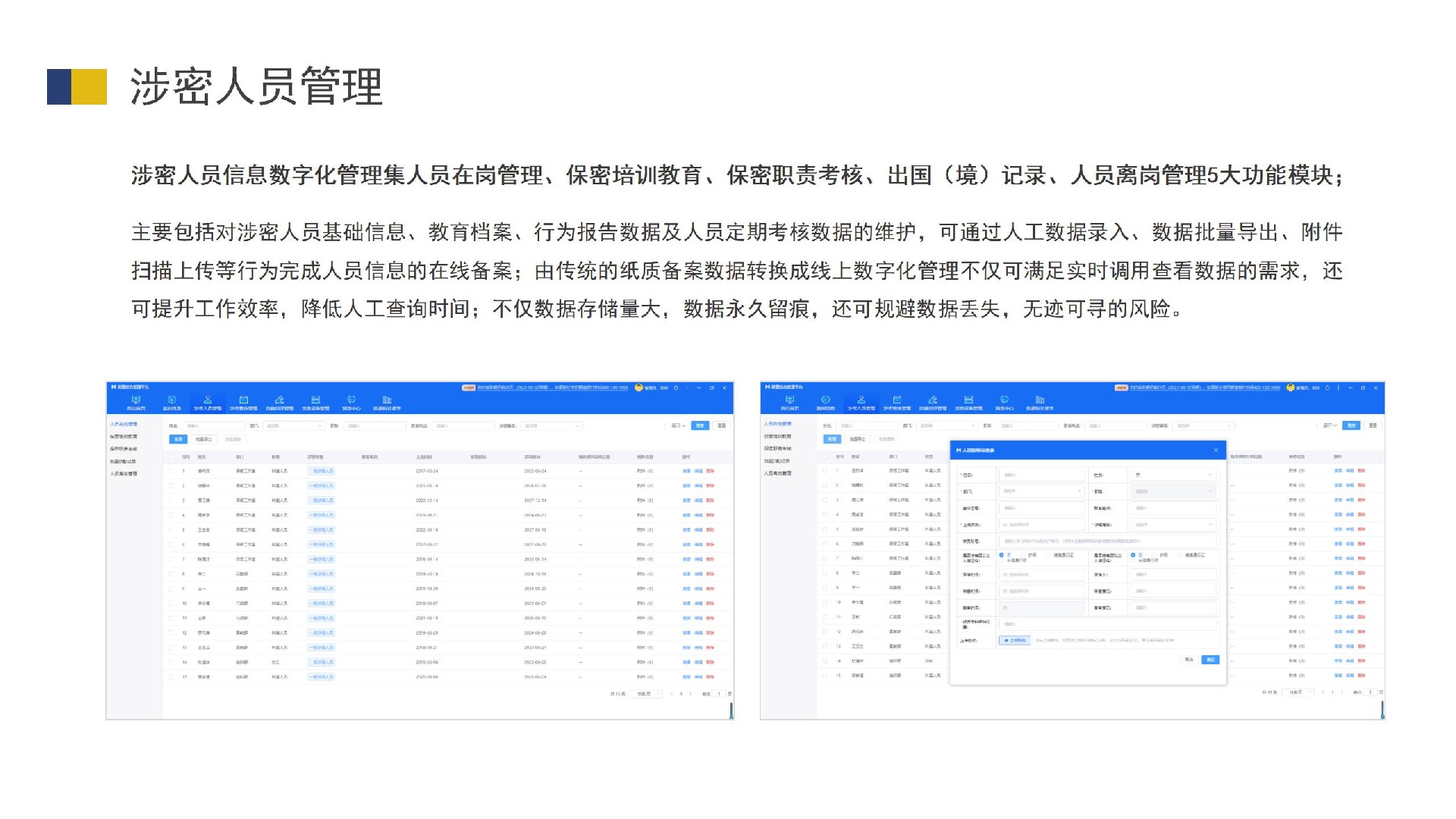Click the person icon in left screenshot navbar

208,400
